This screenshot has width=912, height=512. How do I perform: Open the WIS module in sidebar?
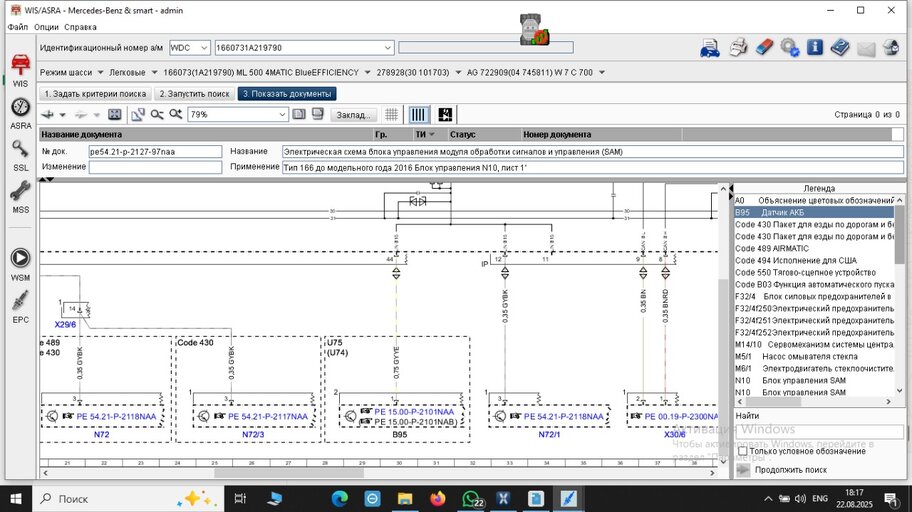point(20,70)
